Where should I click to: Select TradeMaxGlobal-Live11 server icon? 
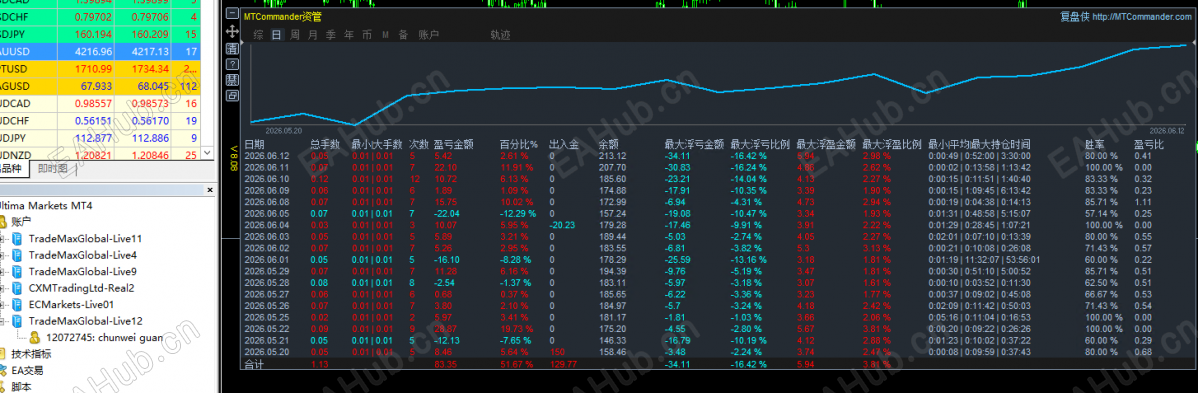click(18, 239)
